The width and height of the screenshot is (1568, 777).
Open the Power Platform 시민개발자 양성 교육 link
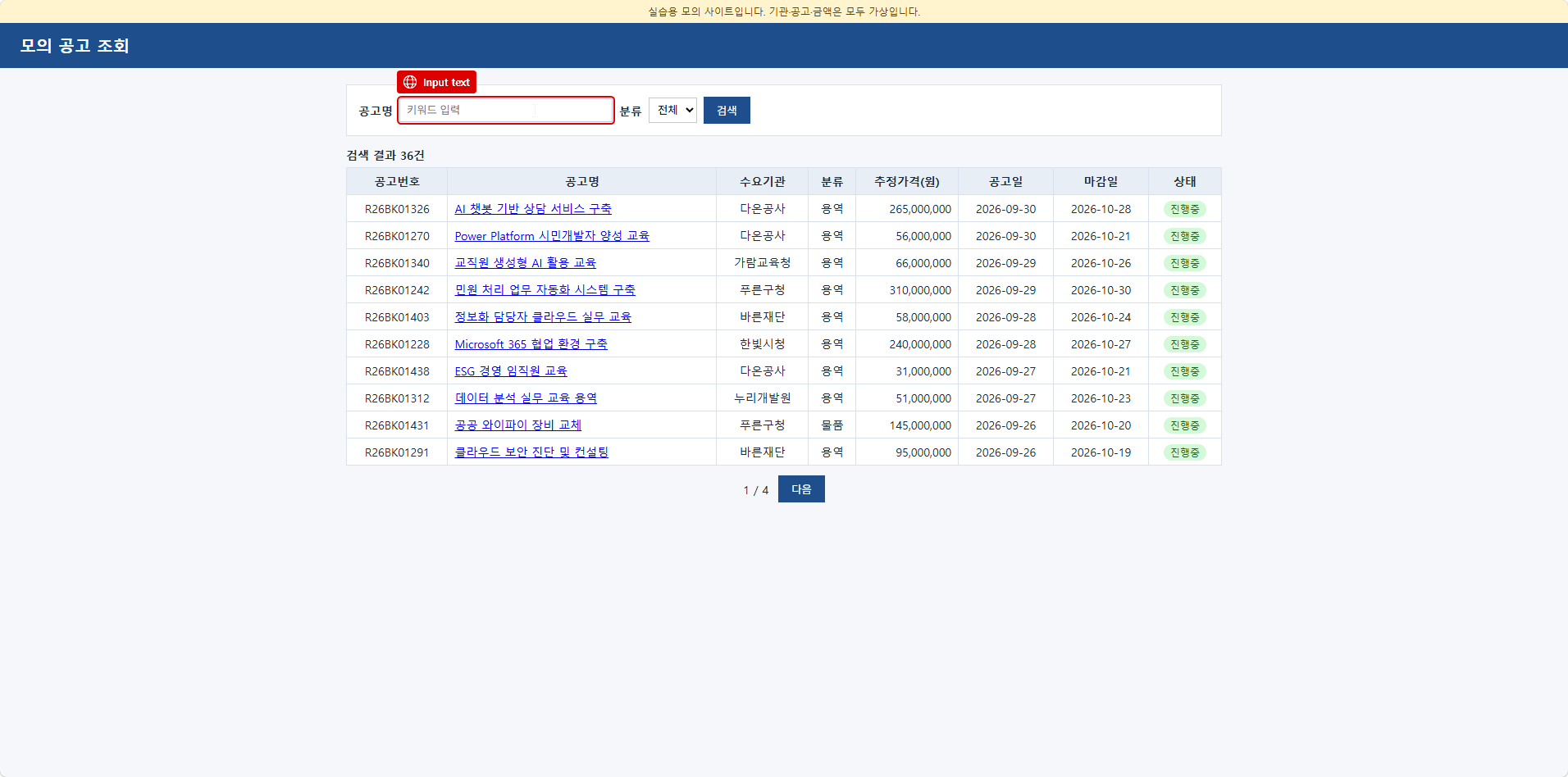(552, 236)
